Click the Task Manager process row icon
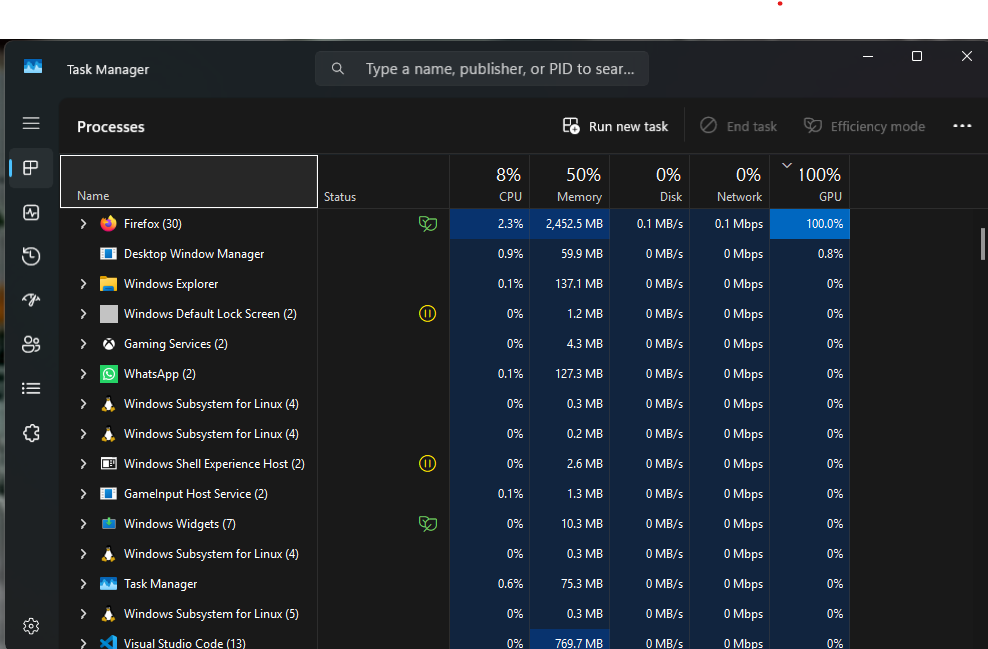The width and height of the screenshot is (988, 649). 108,584
